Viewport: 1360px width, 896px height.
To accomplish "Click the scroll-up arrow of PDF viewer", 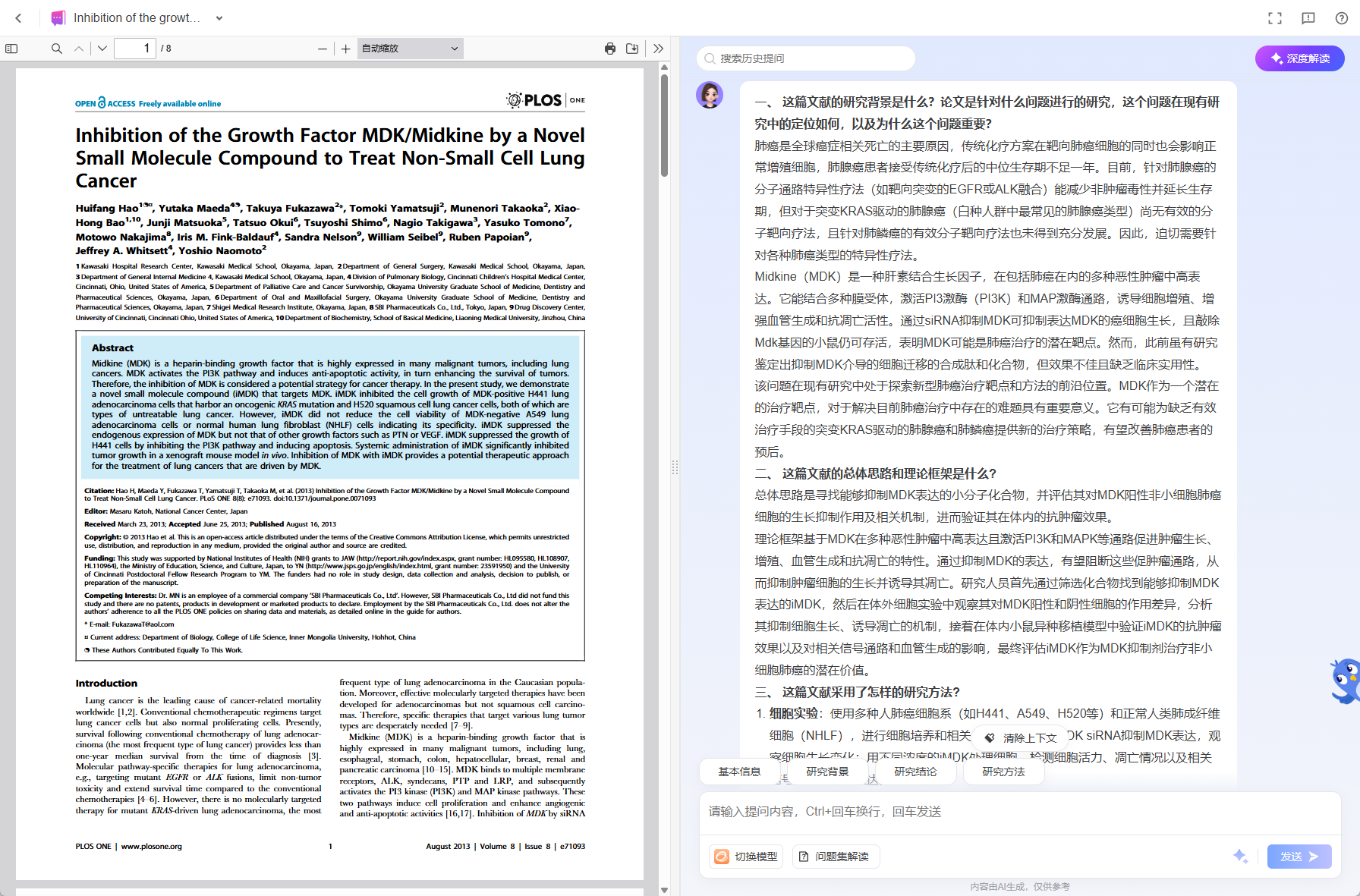I will pyautogui.click(x=664, y=67).
